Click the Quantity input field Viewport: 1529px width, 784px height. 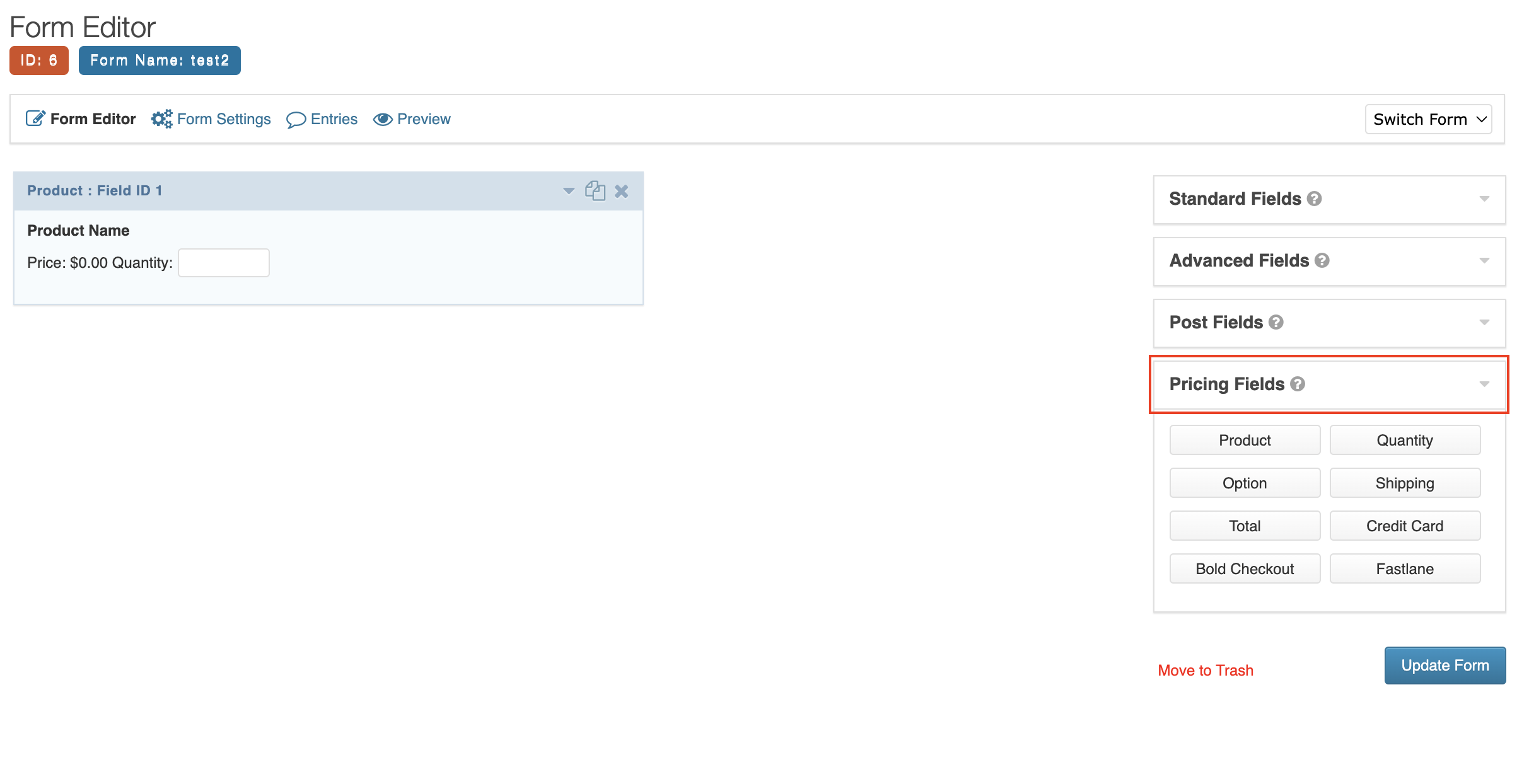223,262
